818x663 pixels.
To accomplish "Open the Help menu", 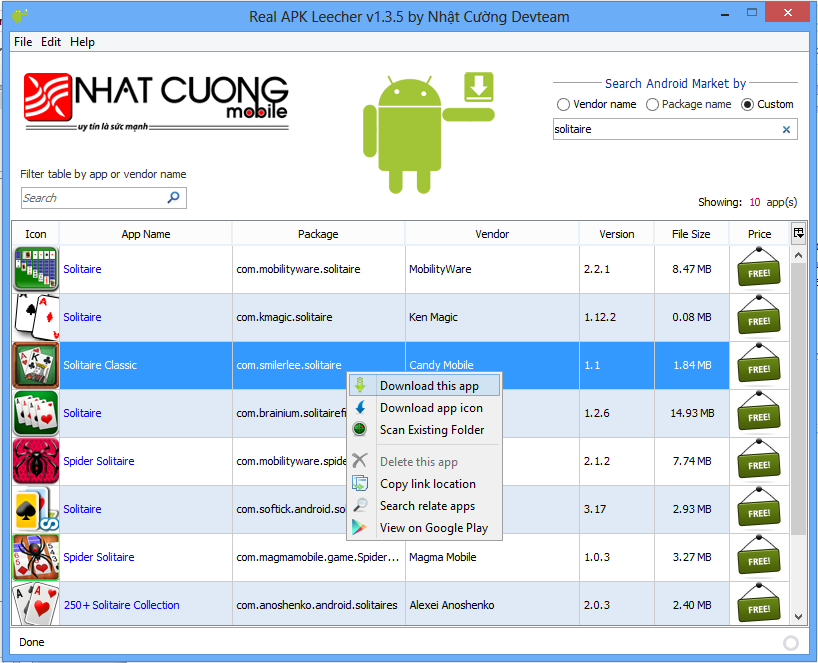I will tap(82, 42).
